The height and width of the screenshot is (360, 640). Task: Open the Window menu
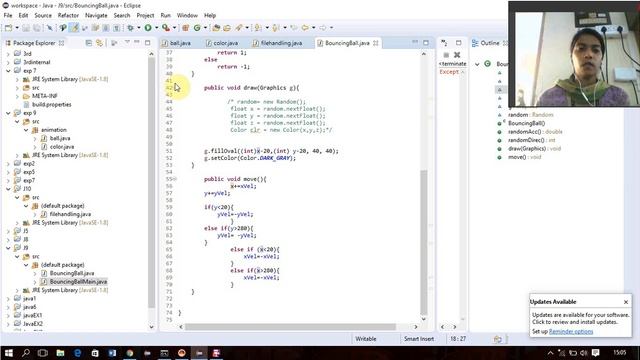187,16
